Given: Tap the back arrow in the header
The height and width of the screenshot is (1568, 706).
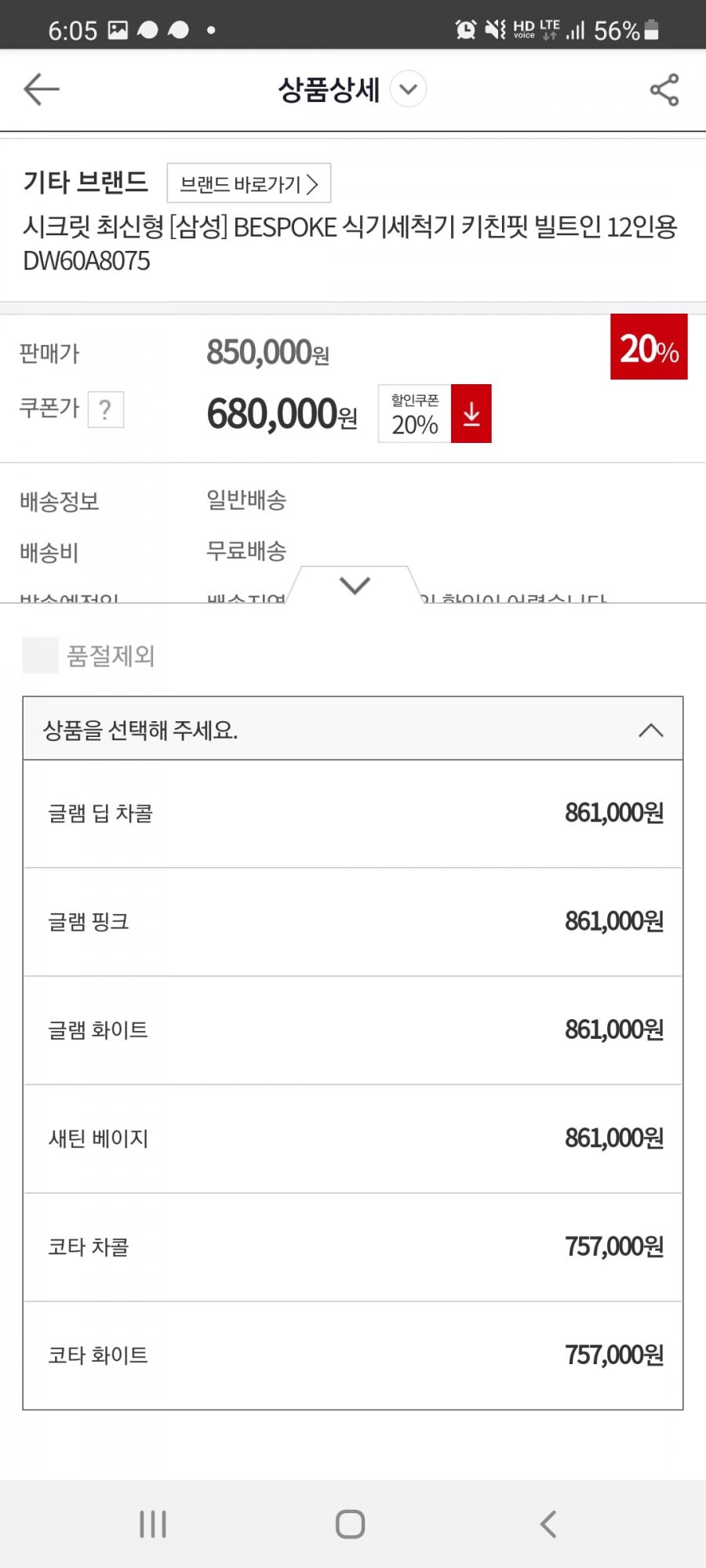Looking at the screenshot, I should 42,89.
